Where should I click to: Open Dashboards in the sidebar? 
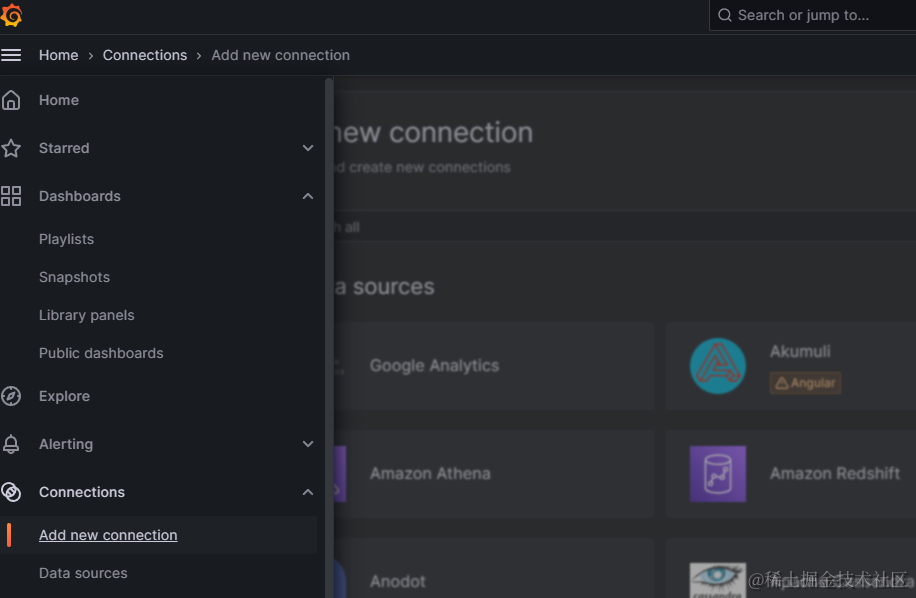[x=80, y=196]
